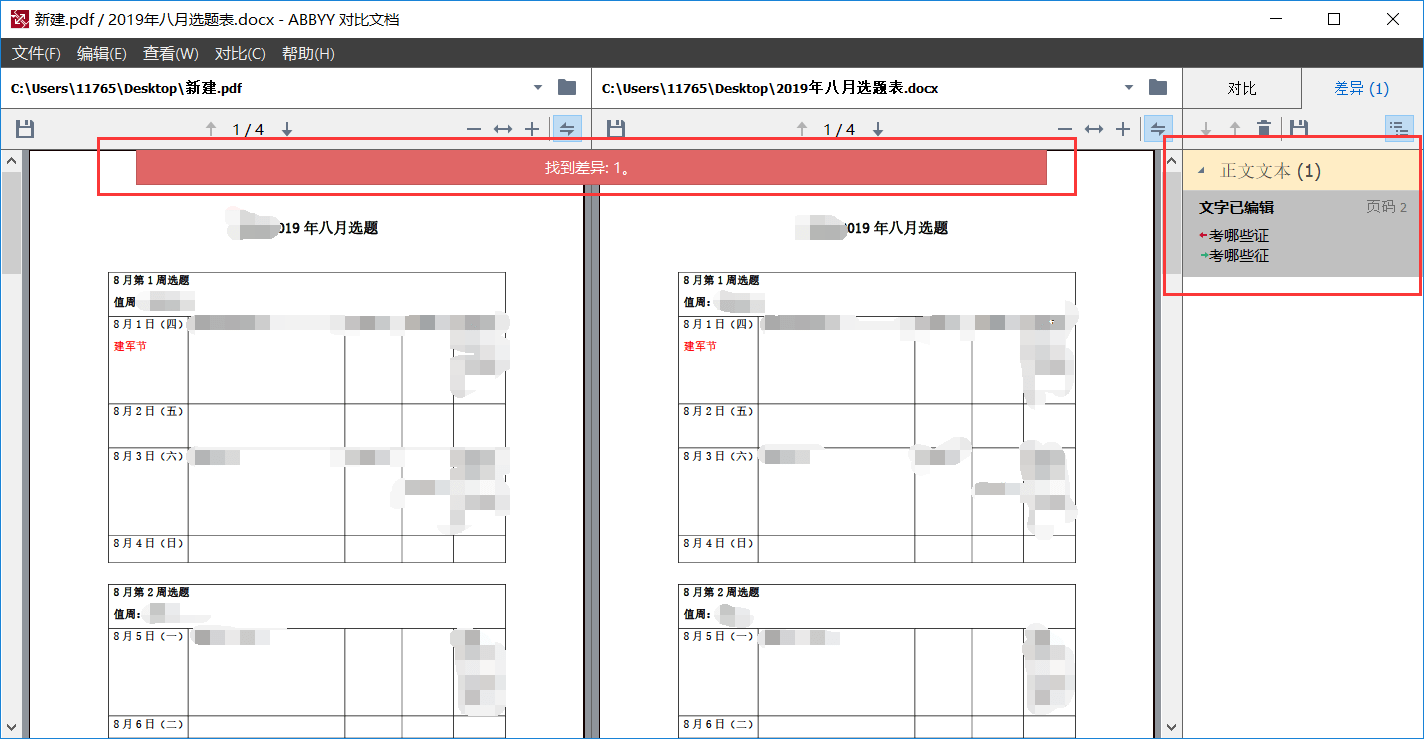Toggle synchronized scrolling in right pane
This screenshot has height=739, width=1424.
pos(1158,129)
